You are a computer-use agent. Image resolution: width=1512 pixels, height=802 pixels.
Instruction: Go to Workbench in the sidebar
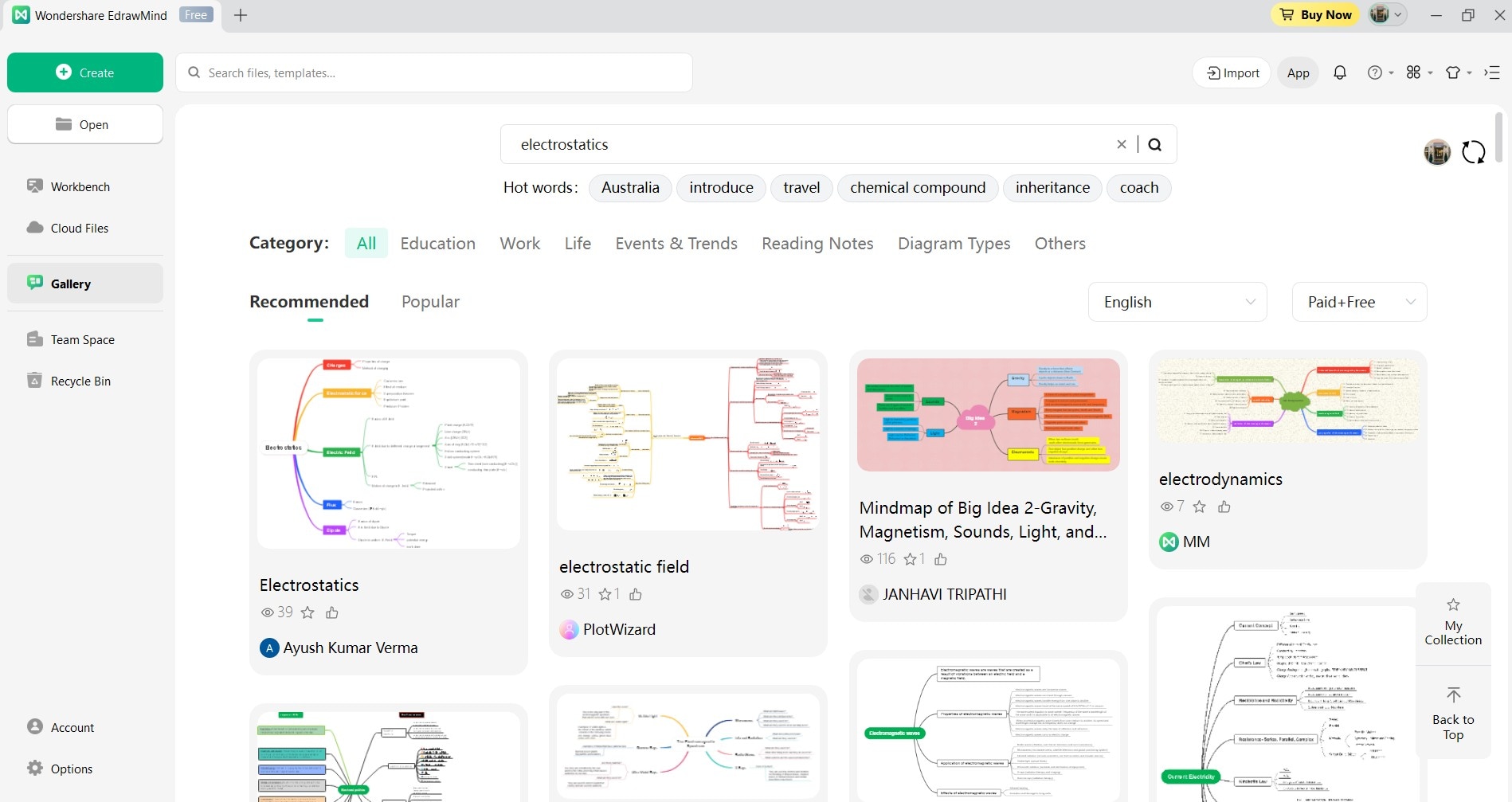[80, 186]
